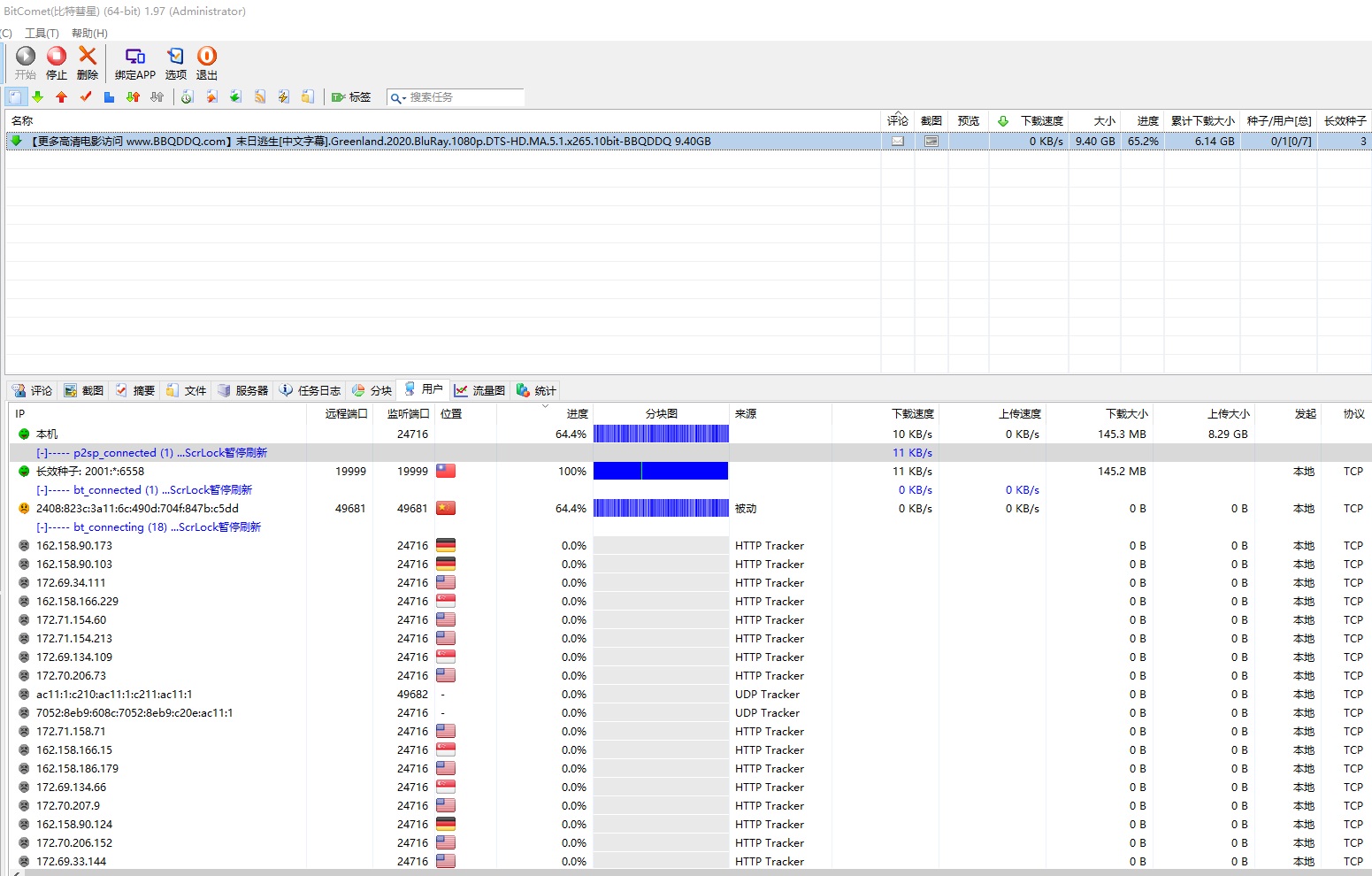Sort peers by 进度 column header
The width and height of the screenshot is (1372, 876).
(x=543, y=413)
